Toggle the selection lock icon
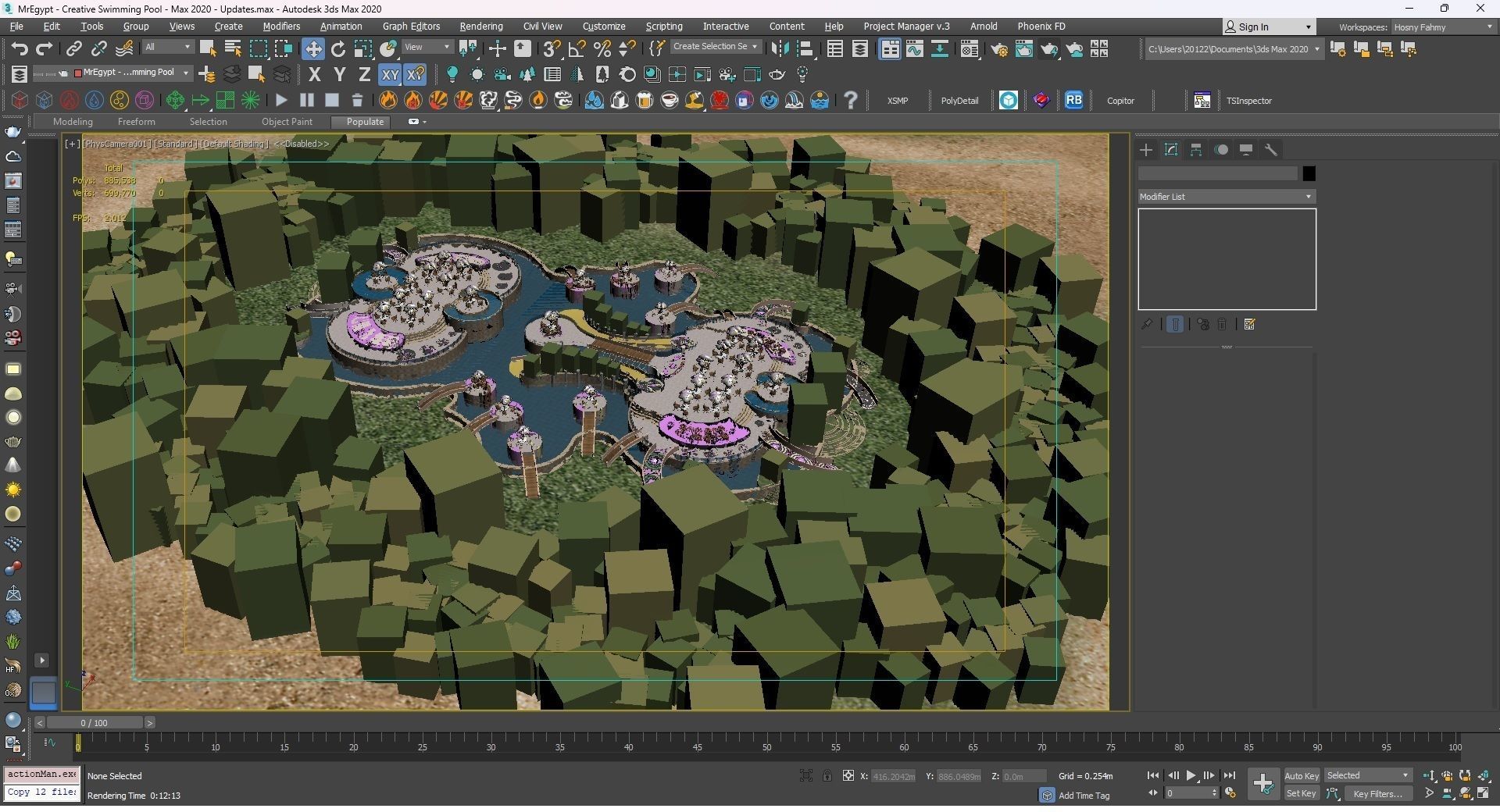This screenshot has width=1500, height=812. (827, 775)
